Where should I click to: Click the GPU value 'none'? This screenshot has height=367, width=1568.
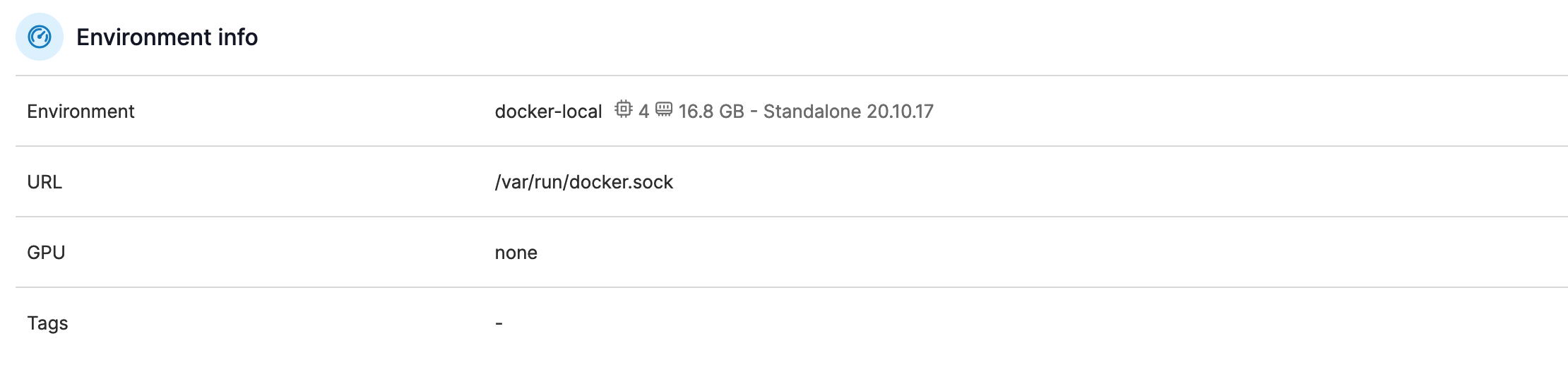point(516,253)
